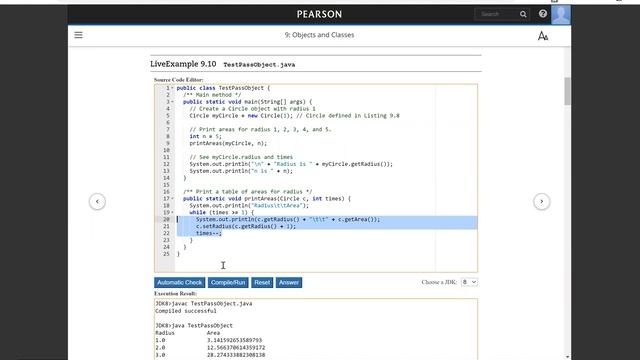Click the scrollbar down arrow
Image resolution: width=640 pixels, height=360 pixels.
pos(567,357)
